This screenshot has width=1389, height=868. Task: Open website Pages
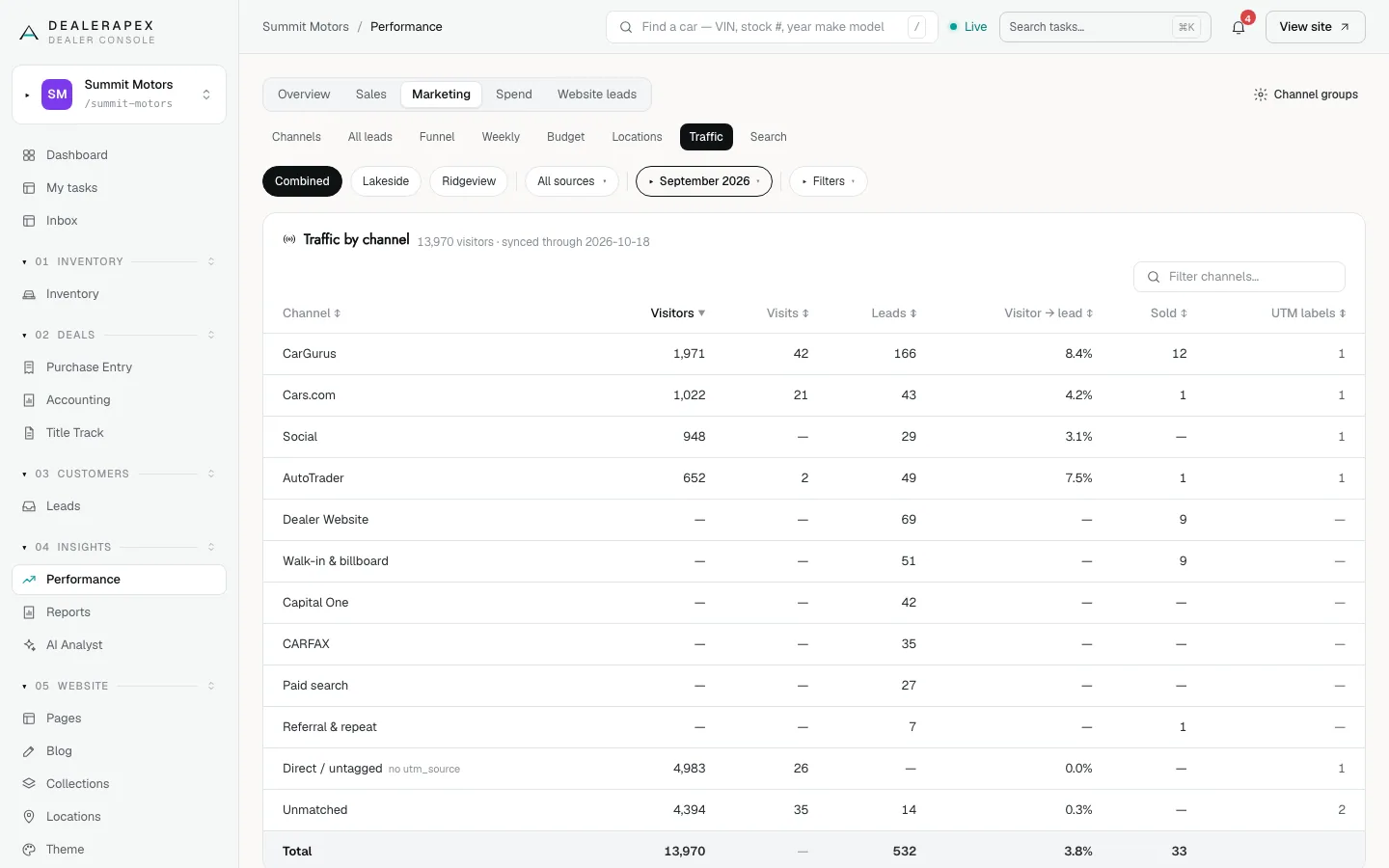(x=119, y=719)
